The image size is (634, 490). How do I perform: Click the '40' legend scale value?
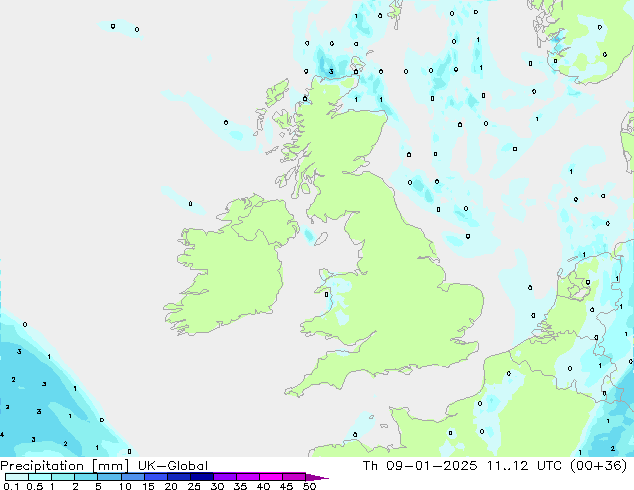pyautogui.click(x=263, y=486)
